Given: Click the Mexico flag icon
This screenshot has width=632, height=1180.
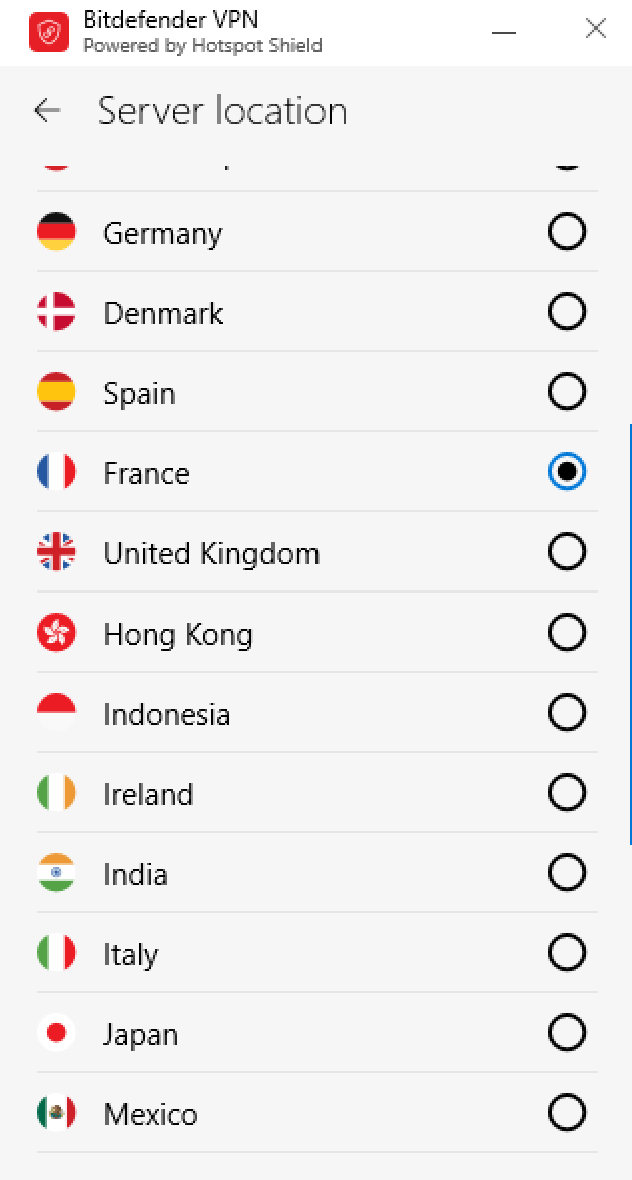Looking at the screenshot, I should click(x=56, y=1113).
